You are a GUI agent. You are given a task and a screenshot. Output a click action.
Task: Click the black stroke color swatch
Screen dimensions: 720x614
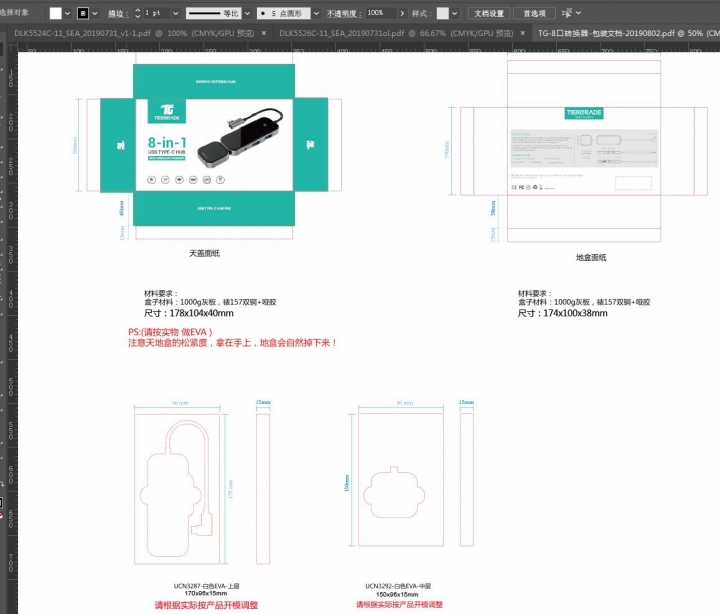[x=83, y=13]
